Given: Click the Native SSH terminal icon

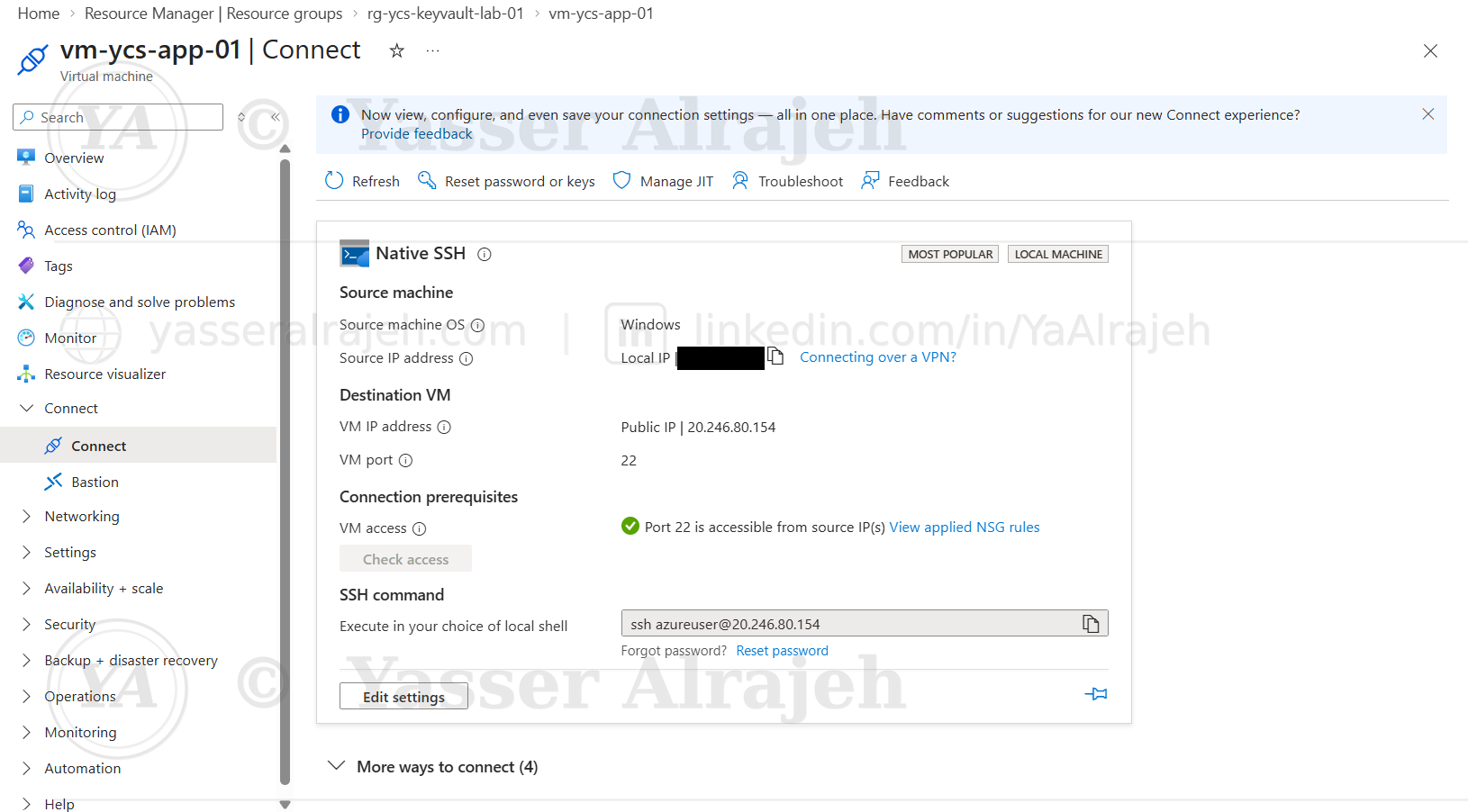Looking at the screenshot, I should point(355,254).
